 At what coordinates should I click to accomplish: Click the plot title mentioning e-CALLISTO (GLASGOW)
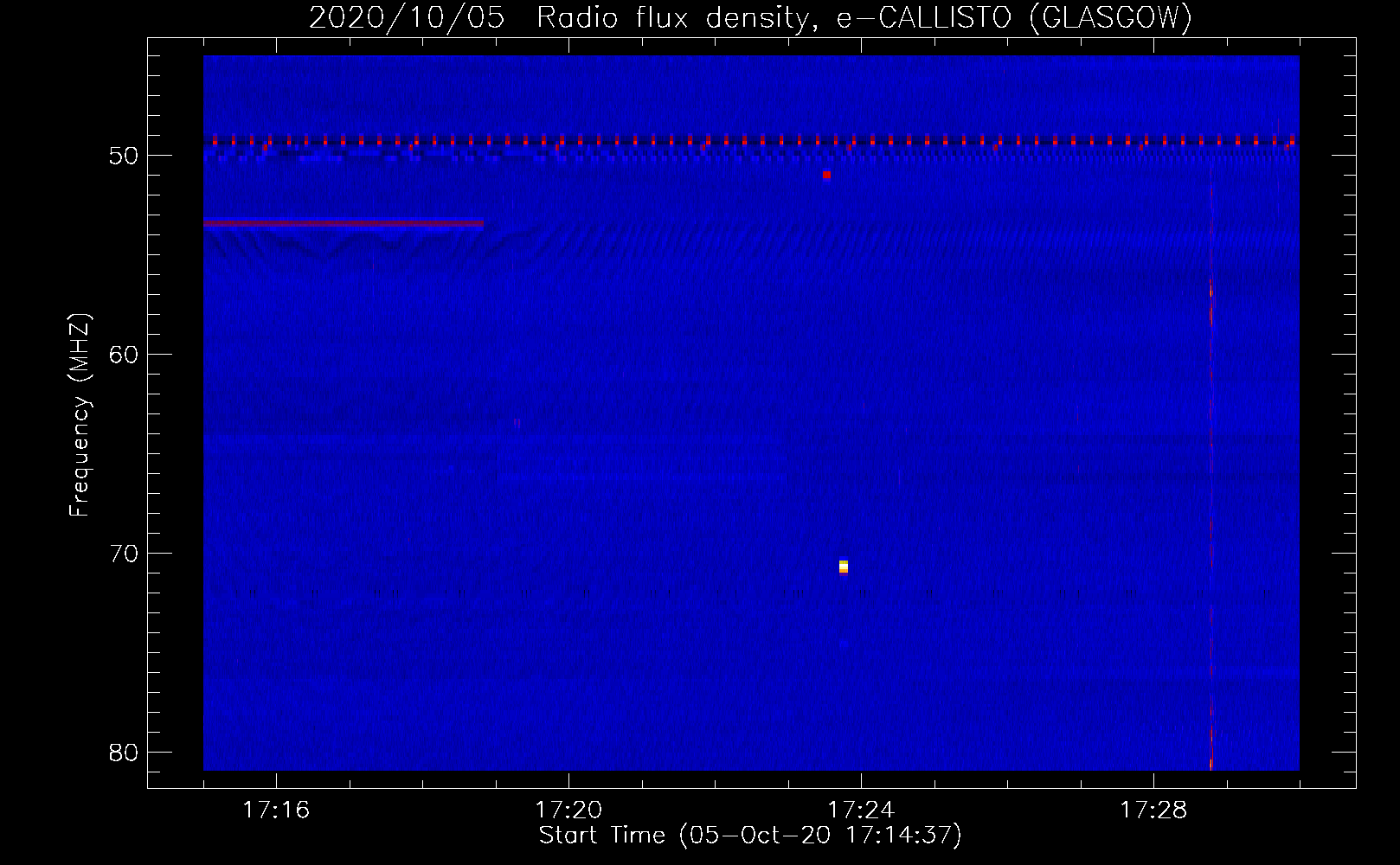(750, 17)
